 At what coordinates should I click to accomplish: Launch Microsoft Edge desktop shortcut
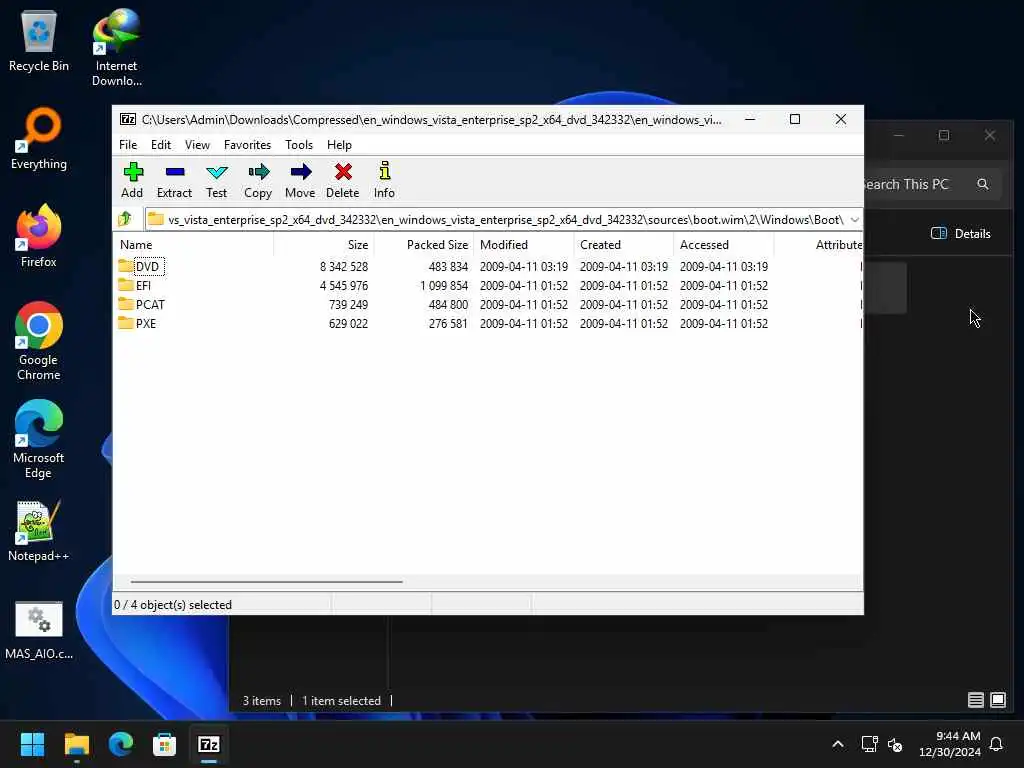(39, 440)
